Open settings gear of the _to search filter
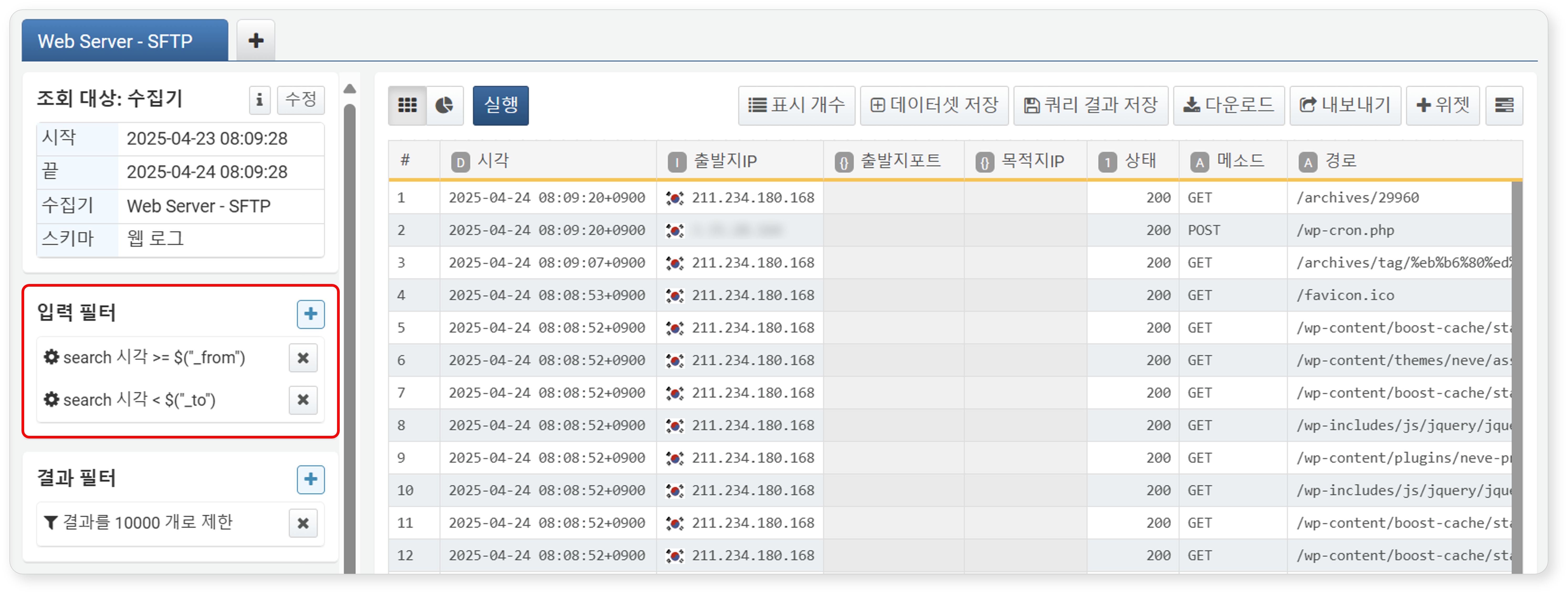Viewport: 1568px width, 594px height. click(x=51, y=399)
